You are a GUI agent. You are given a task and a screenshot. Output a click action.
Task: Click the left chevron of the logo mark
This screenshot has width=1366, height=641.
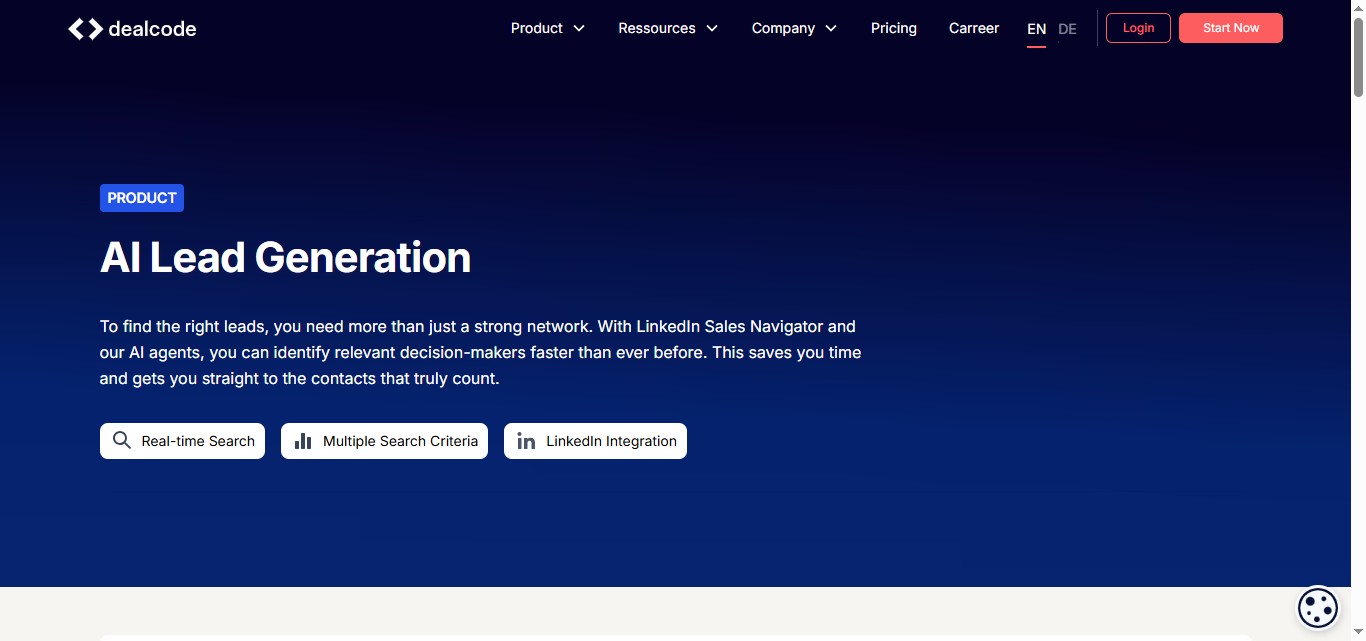tap(78, 28)
